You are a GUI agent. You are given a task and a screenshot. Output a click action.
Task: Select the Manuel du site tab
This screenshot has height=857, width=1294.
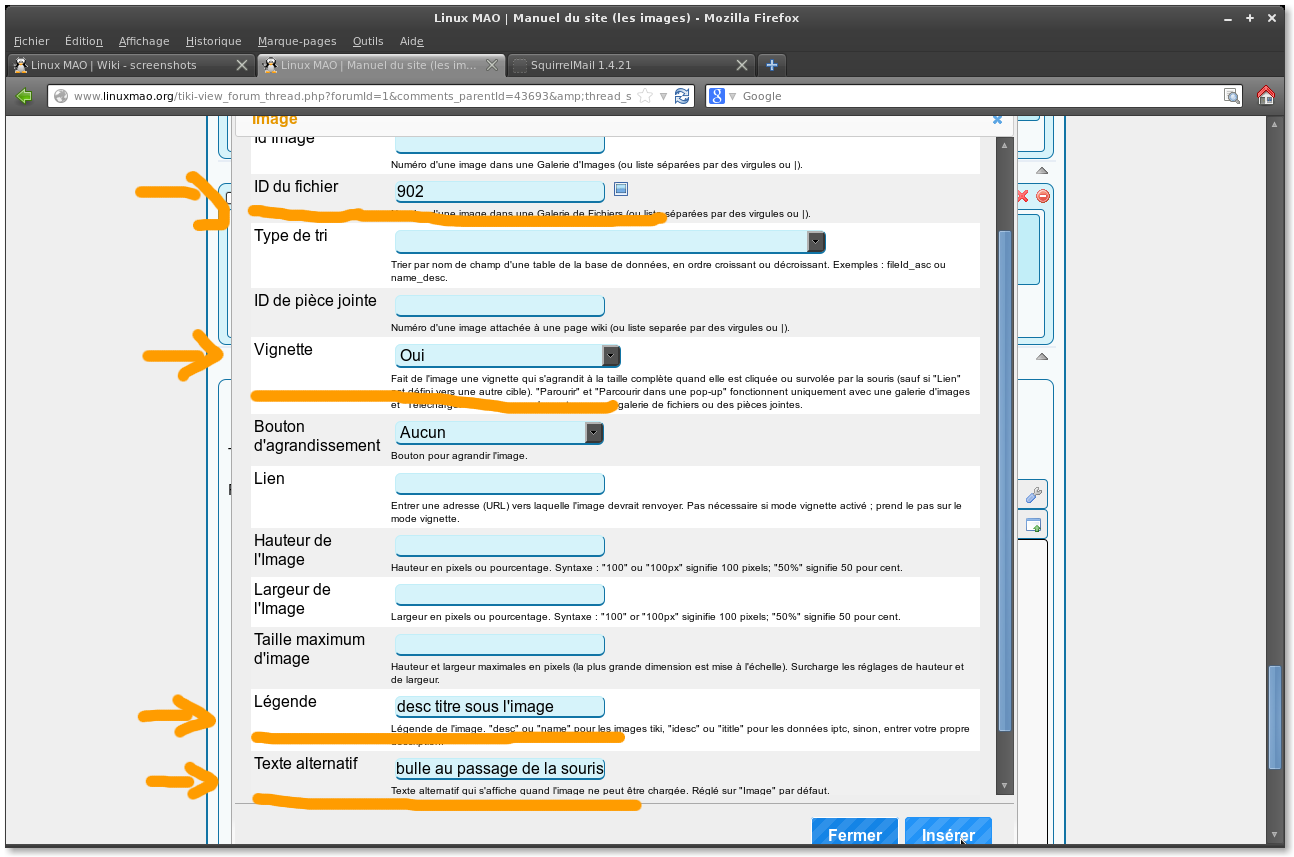tap(380, 65)
